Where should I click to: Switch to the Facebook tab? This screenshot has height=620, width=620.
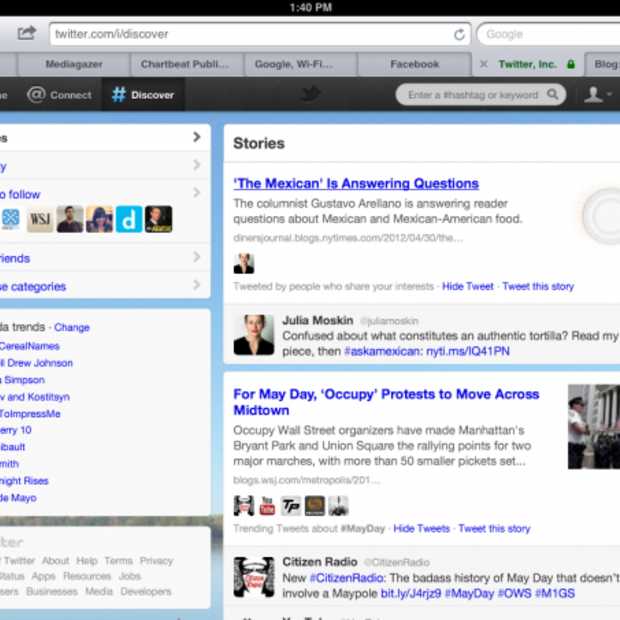[414, 64]
